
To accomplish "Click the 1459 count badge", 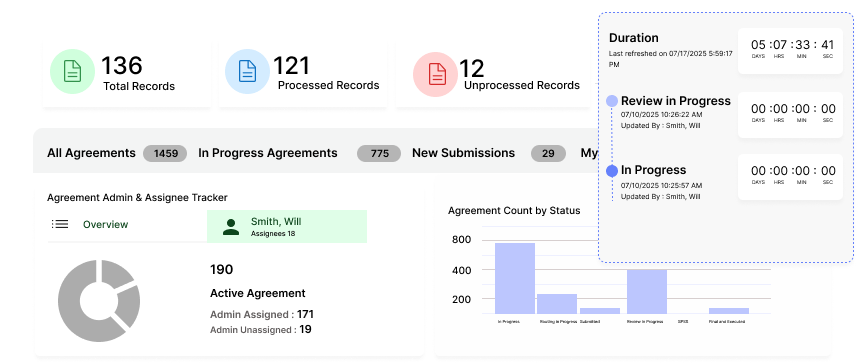I will click(165, 153).
